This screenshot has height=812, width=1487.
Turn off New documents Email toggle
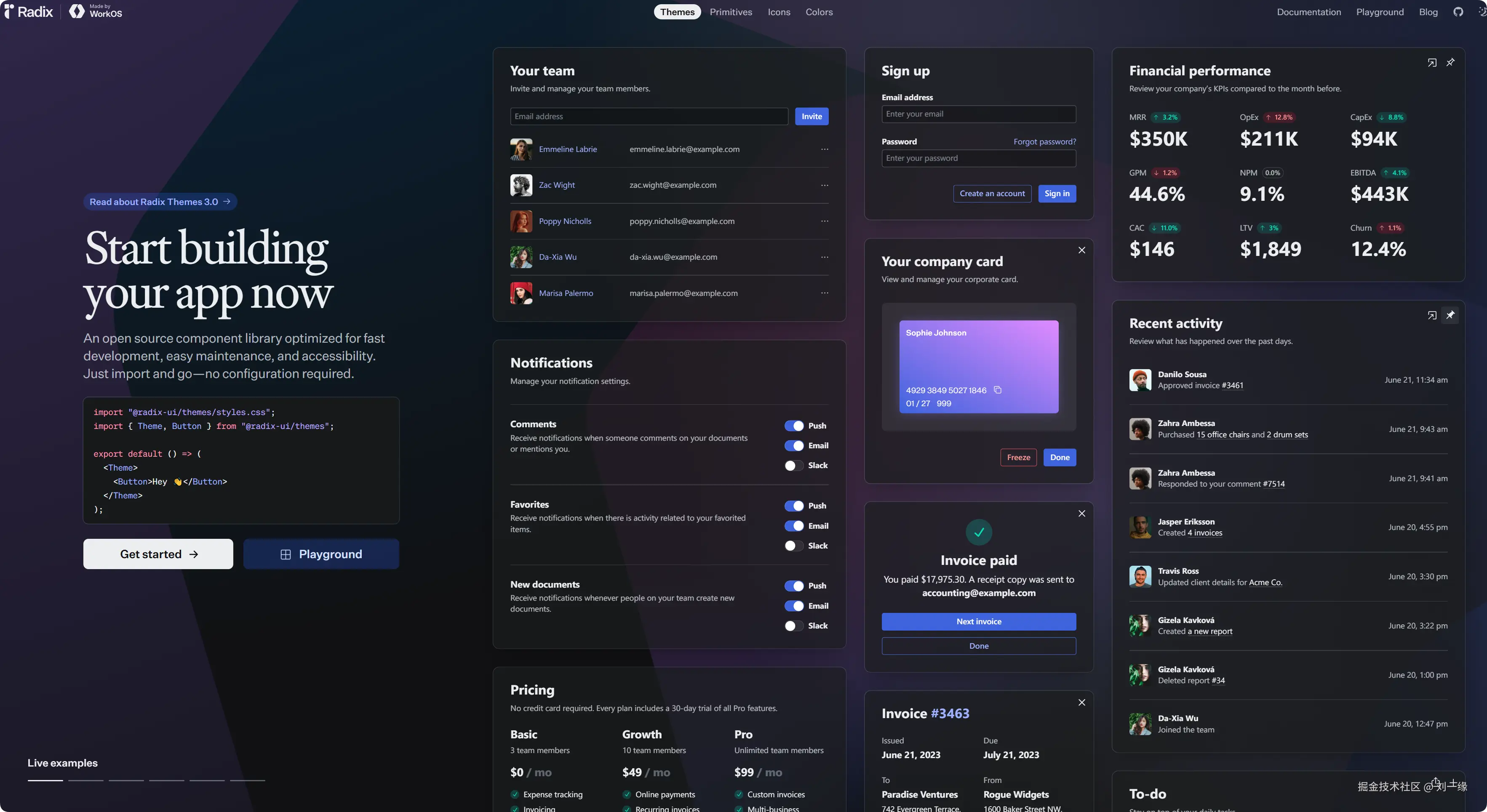pyautogui.click(x=794, y=606)
